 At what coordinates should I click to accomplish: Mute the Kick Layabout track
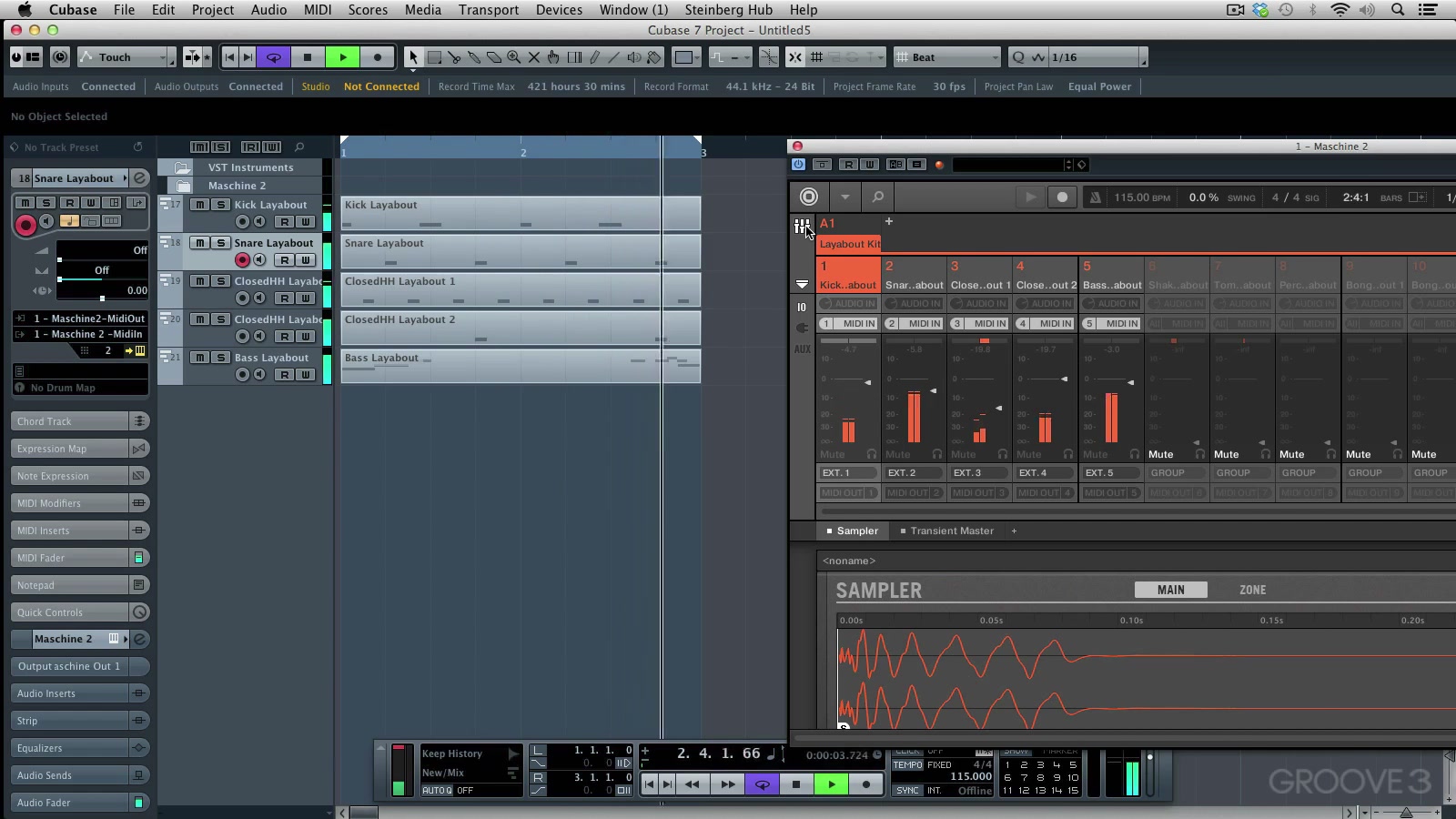click(199, 205)
